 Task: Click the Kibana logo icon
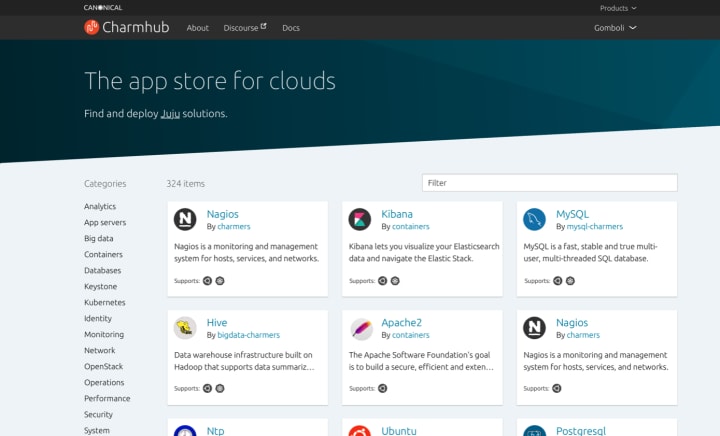tap(360, 219)
